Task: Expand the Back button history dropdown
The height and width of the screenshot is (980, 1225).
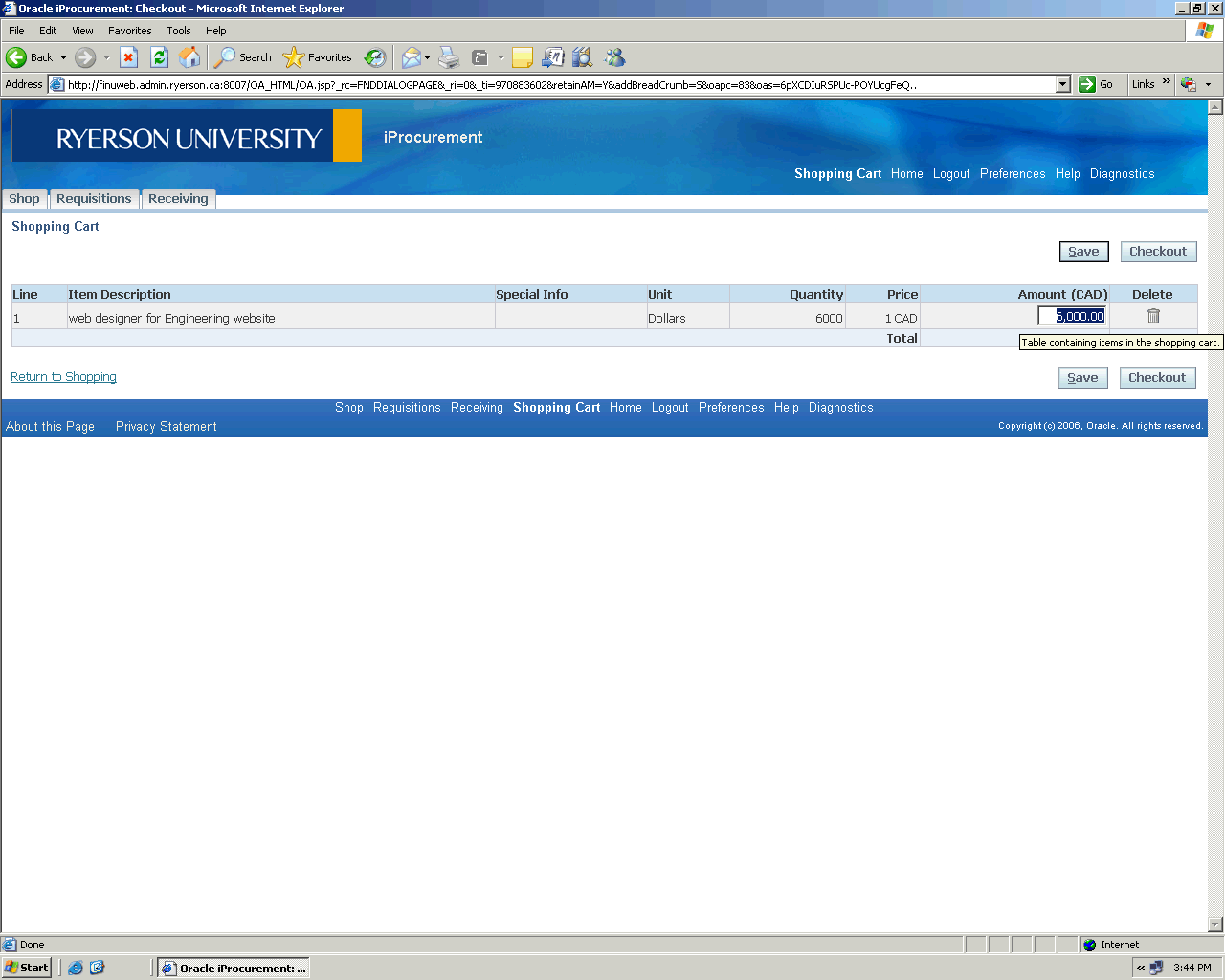Action: (64, 57)
